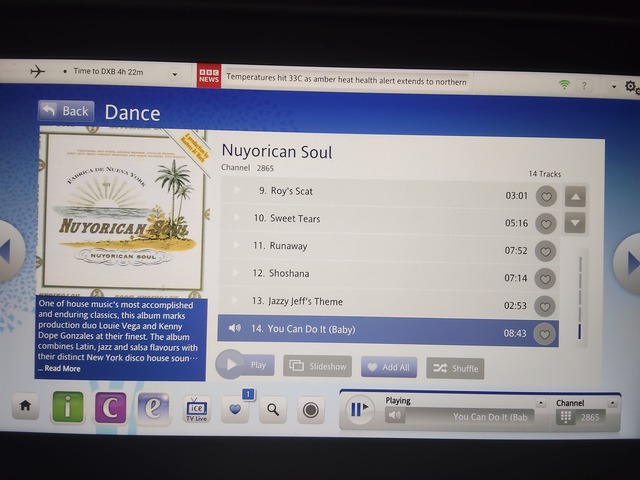The width and height of the screenshot is (640, 480).
Task: Open the help question mark icon
Action: coord(584,86)
